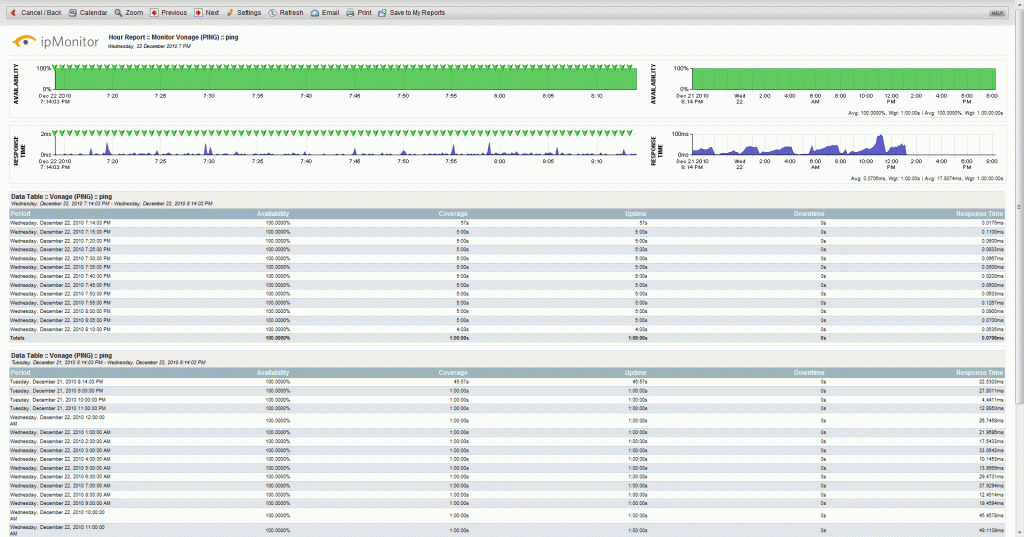This screenshot has height=537, width=1024.
Task: Click the Refresh icon
Action: (x=273, y=12)
